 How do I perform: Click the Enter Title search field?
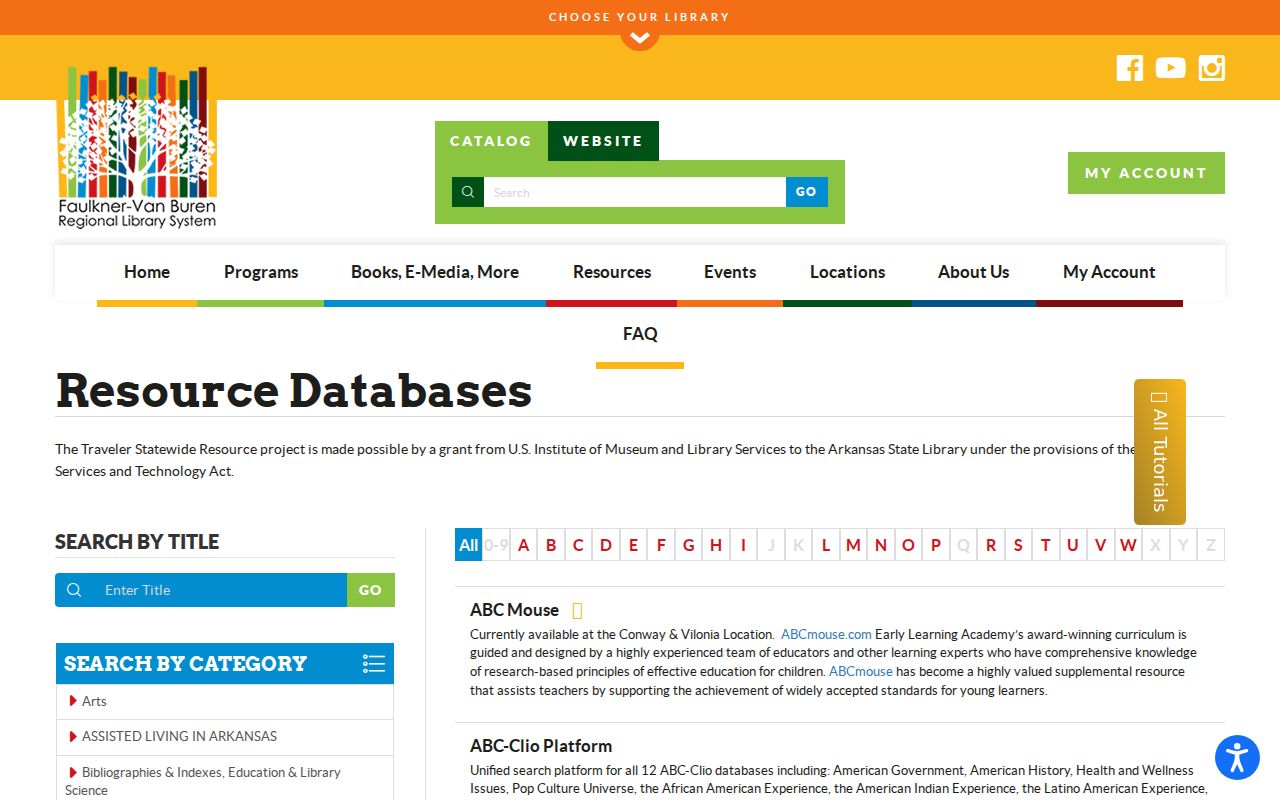click(x=219, y=590)
